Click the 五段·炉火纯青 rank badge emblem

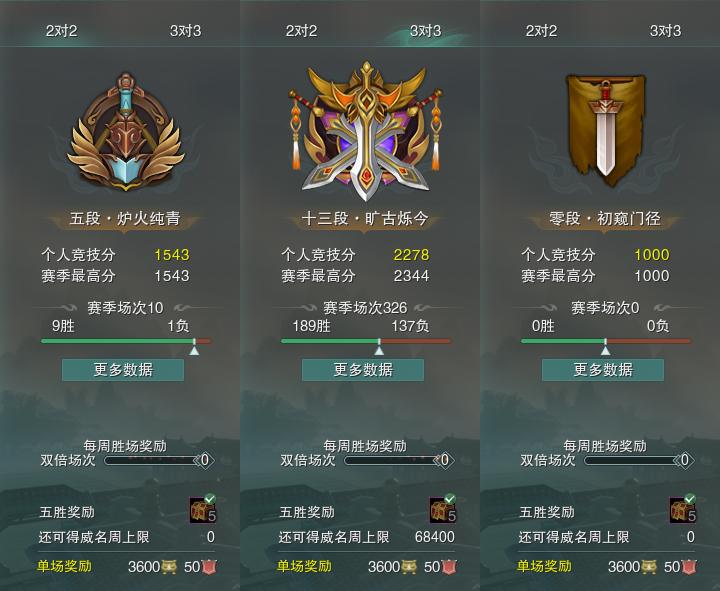coord(125,132)
